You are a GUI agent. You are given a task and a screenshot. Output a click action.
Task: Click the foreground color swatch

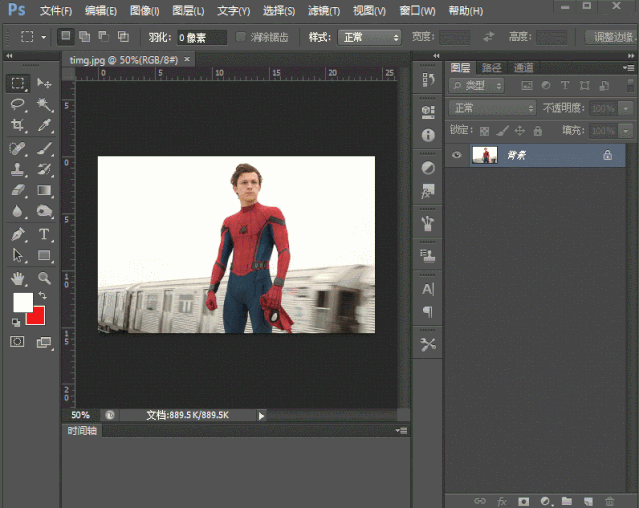[21, 302]
